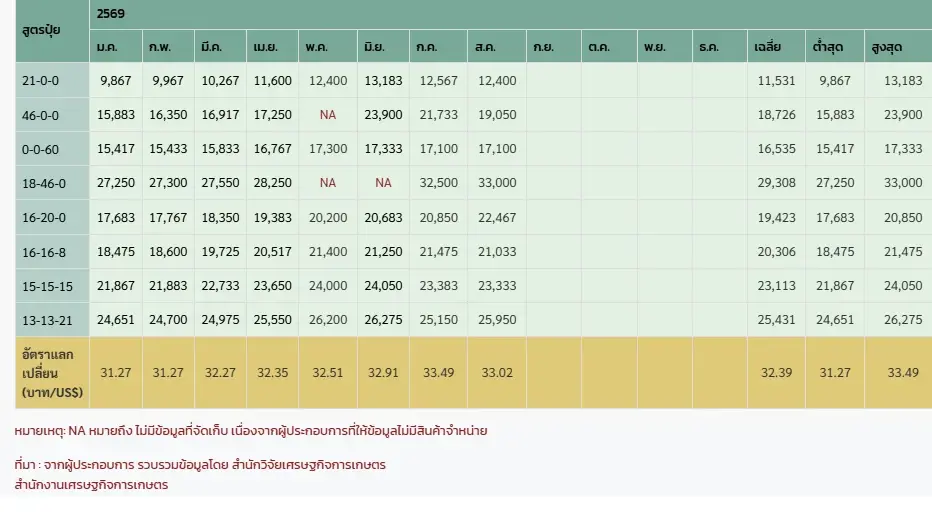Select the 11,600 price cell
932x515 pixels.
[273, 80]
